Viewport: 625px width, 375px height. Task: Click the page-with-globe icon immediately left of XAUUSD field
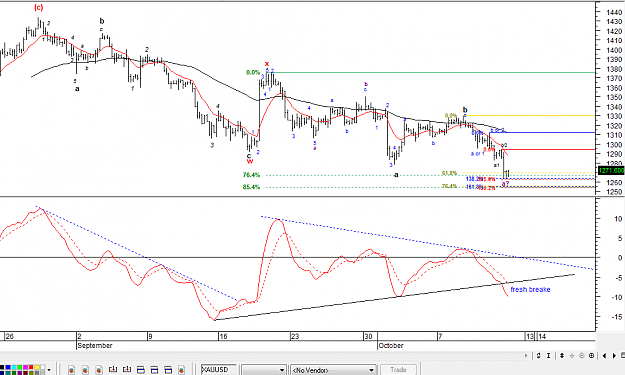[x=181, y=370]
